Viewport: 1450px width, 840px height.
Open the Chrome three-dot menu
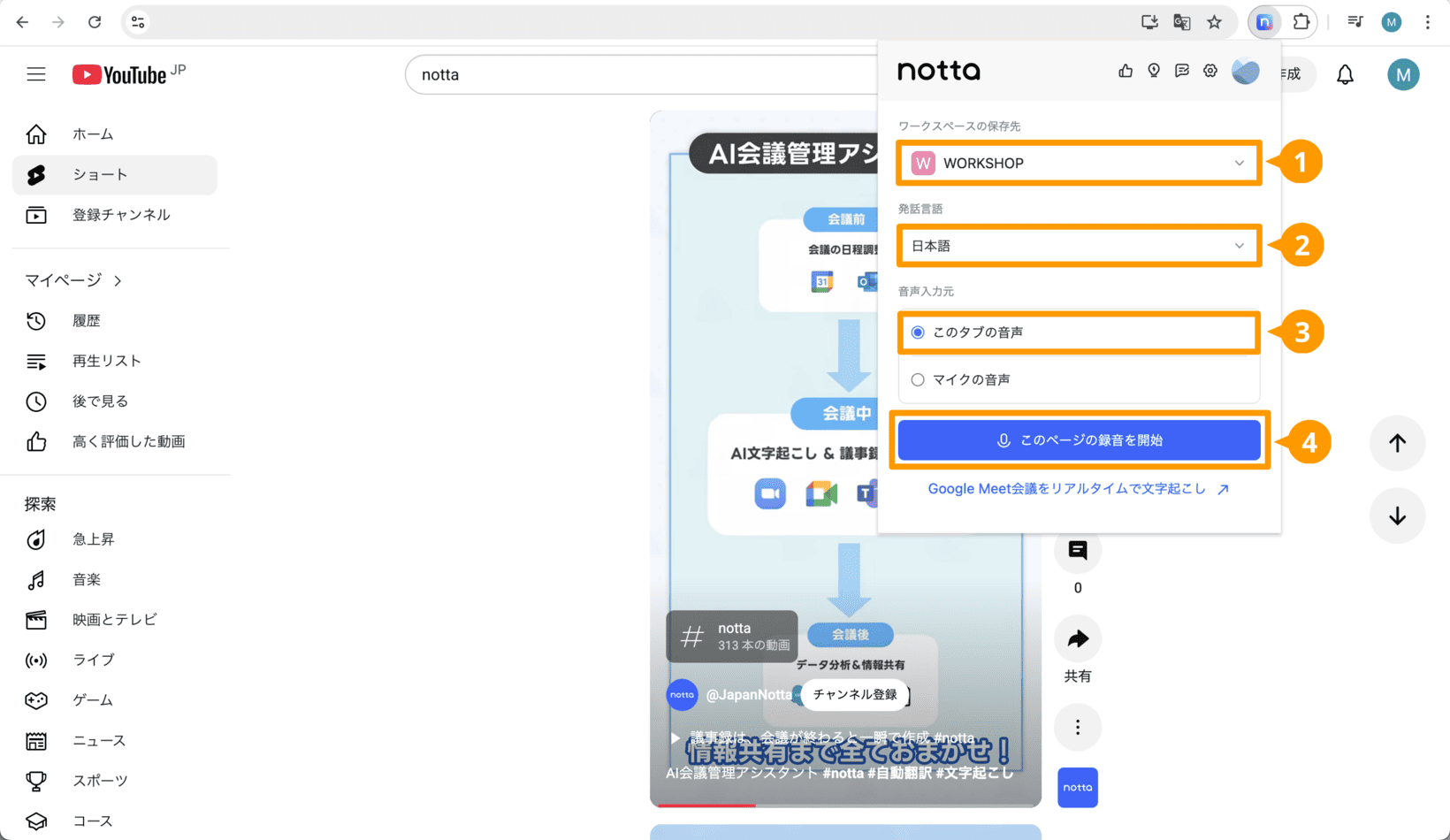[1427, 22]
